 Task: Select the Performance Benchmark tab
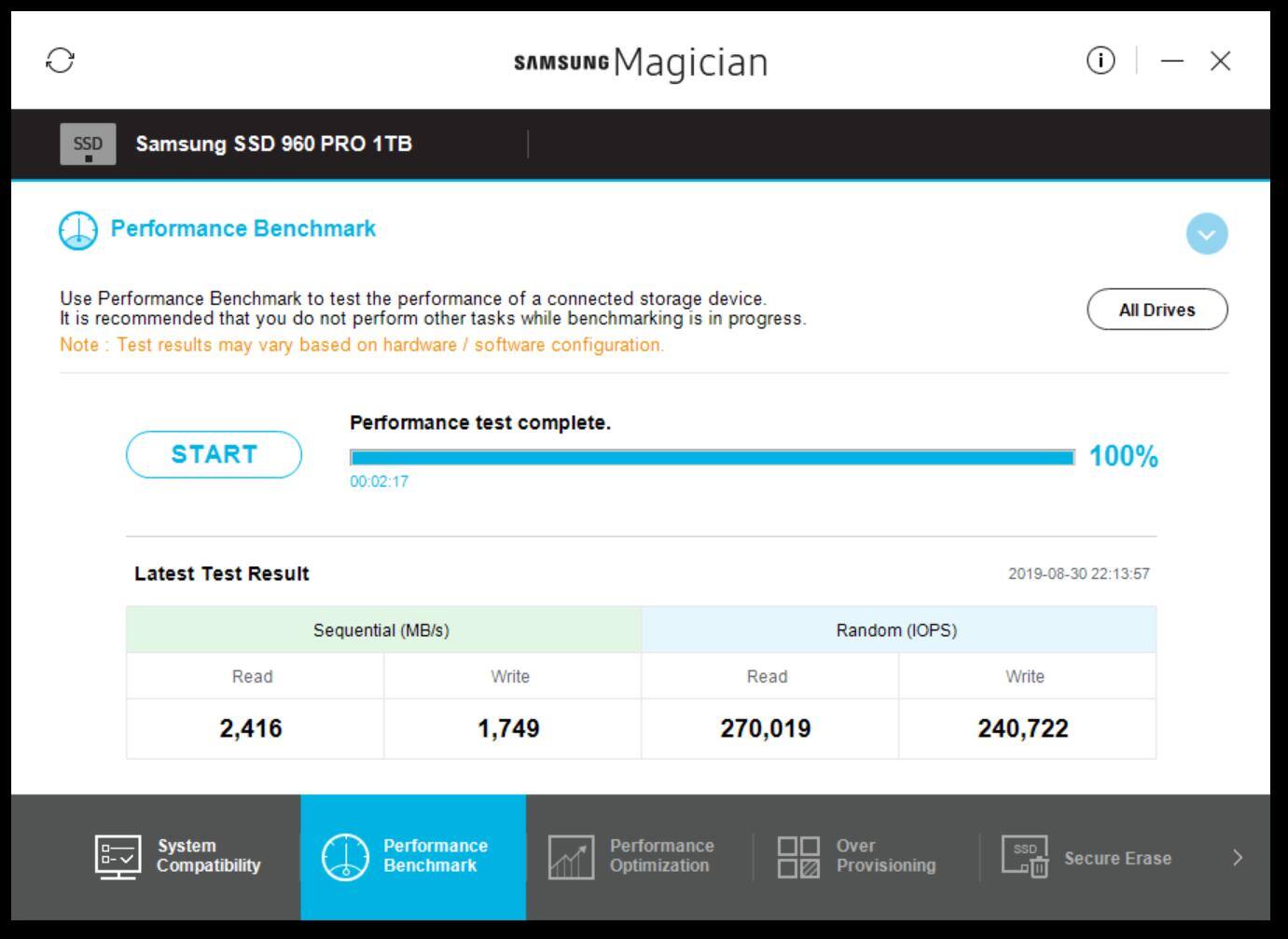tap(413, 856)
